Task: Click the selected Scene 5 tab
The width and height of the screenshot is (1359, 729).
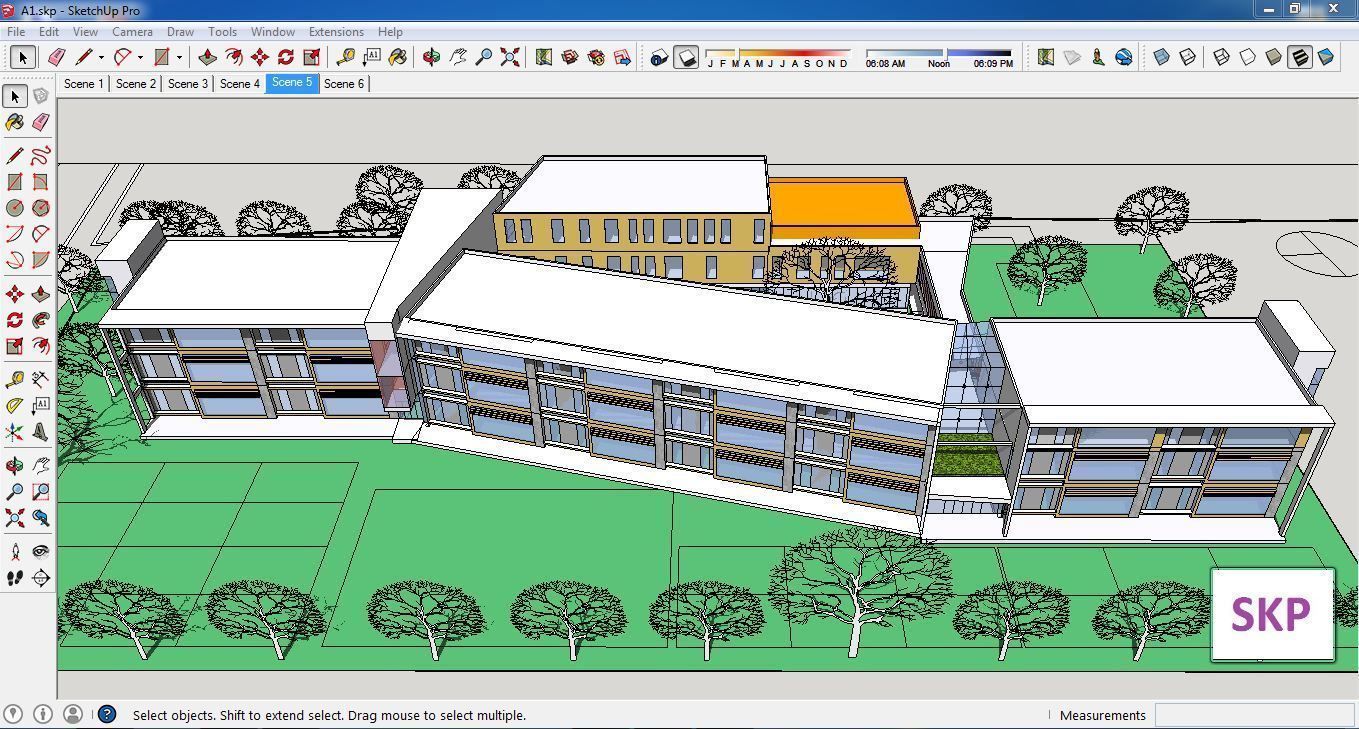Action: 292,83
